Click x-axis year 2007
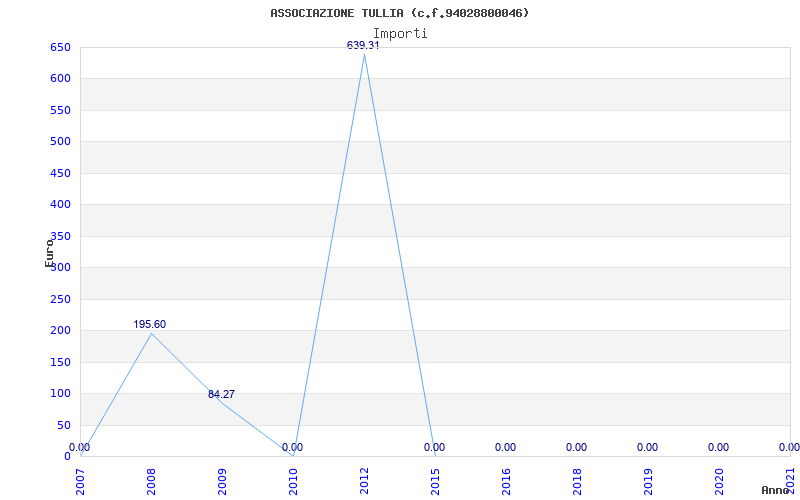Viewport: 800px width, 500px height. tap(81, 482)
